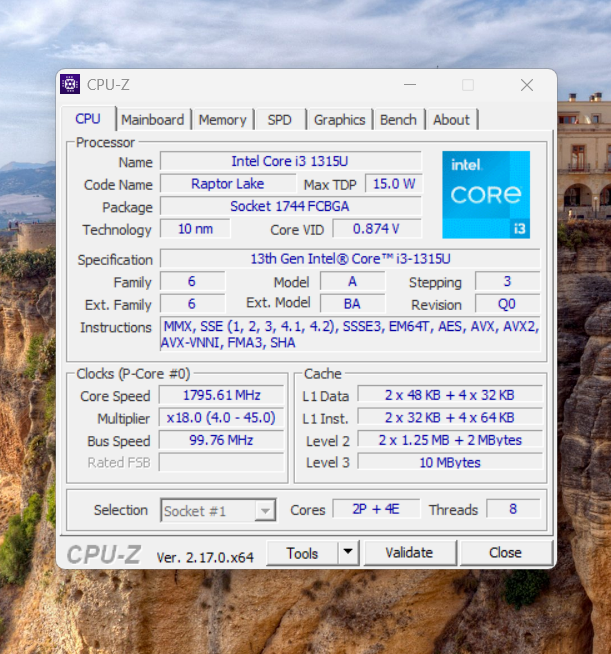Click the Core Speed value '1795.61 MHz'
This screenshot has height=654, width=611.
click(221, 395)
